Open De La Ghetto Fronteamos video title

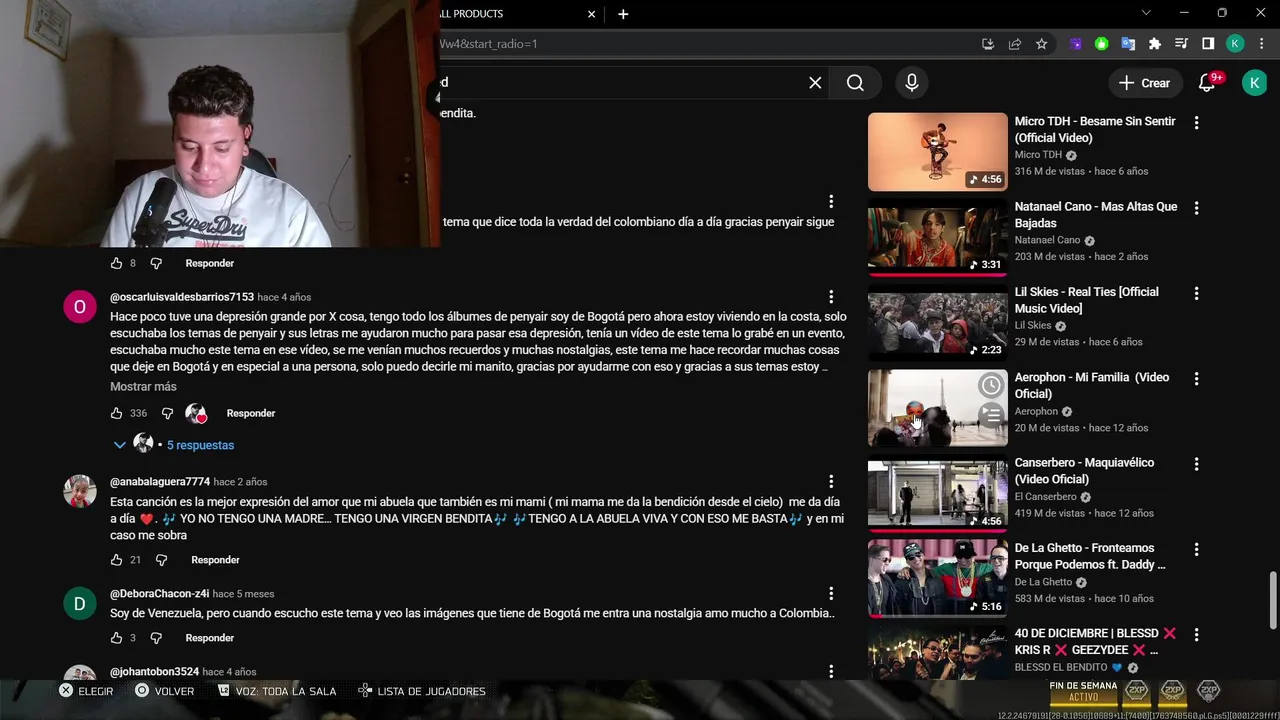pyautogui.click(x=1090, y=556)
